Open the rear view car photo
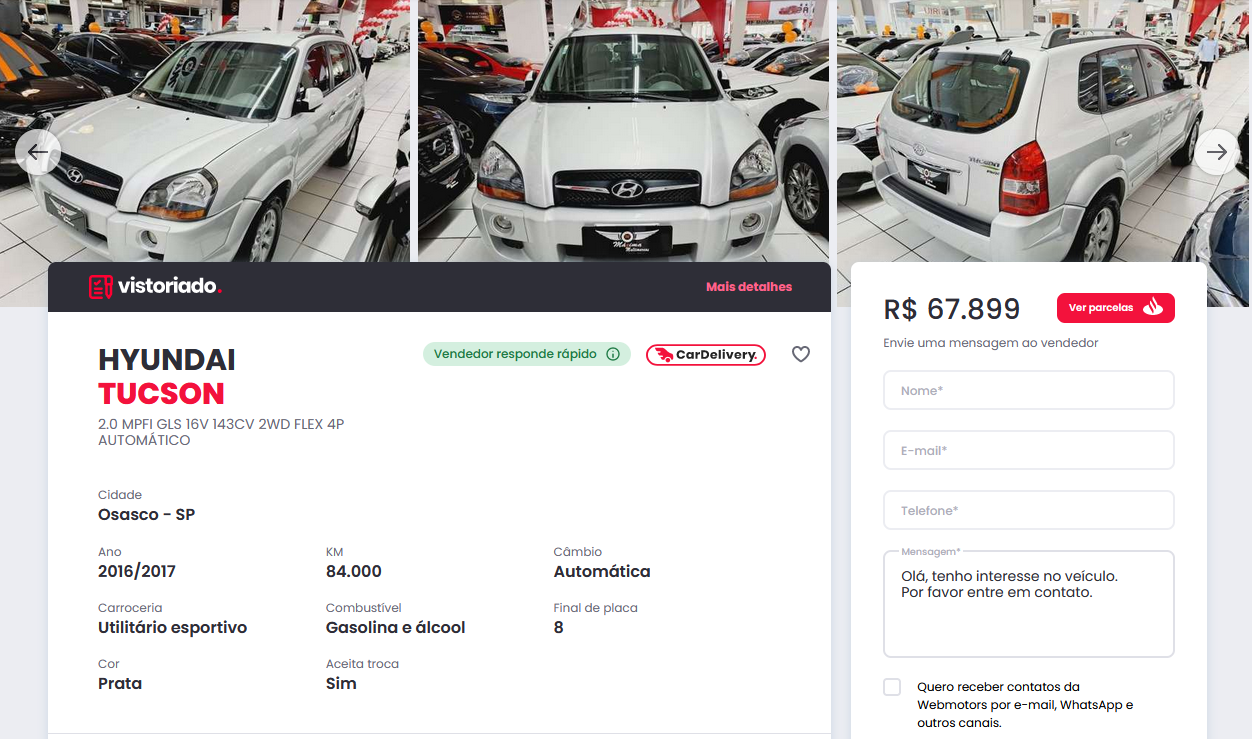Screen dimensions: 1252x739 click(x=1044, y=131)
